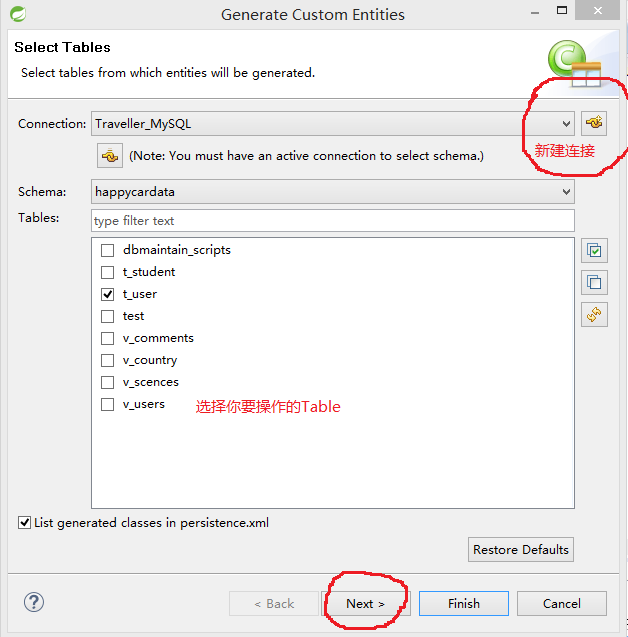Image resolution: width=628 pixels, height=637 pixels.
Task: Open the Connection dropdown Traveller_MySQL
Action: [333, 124]
